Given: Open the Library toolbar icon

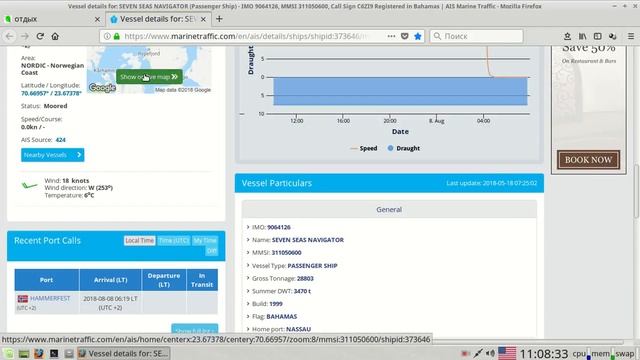Looking at the screenshot, I should click(x=582, y=36).
